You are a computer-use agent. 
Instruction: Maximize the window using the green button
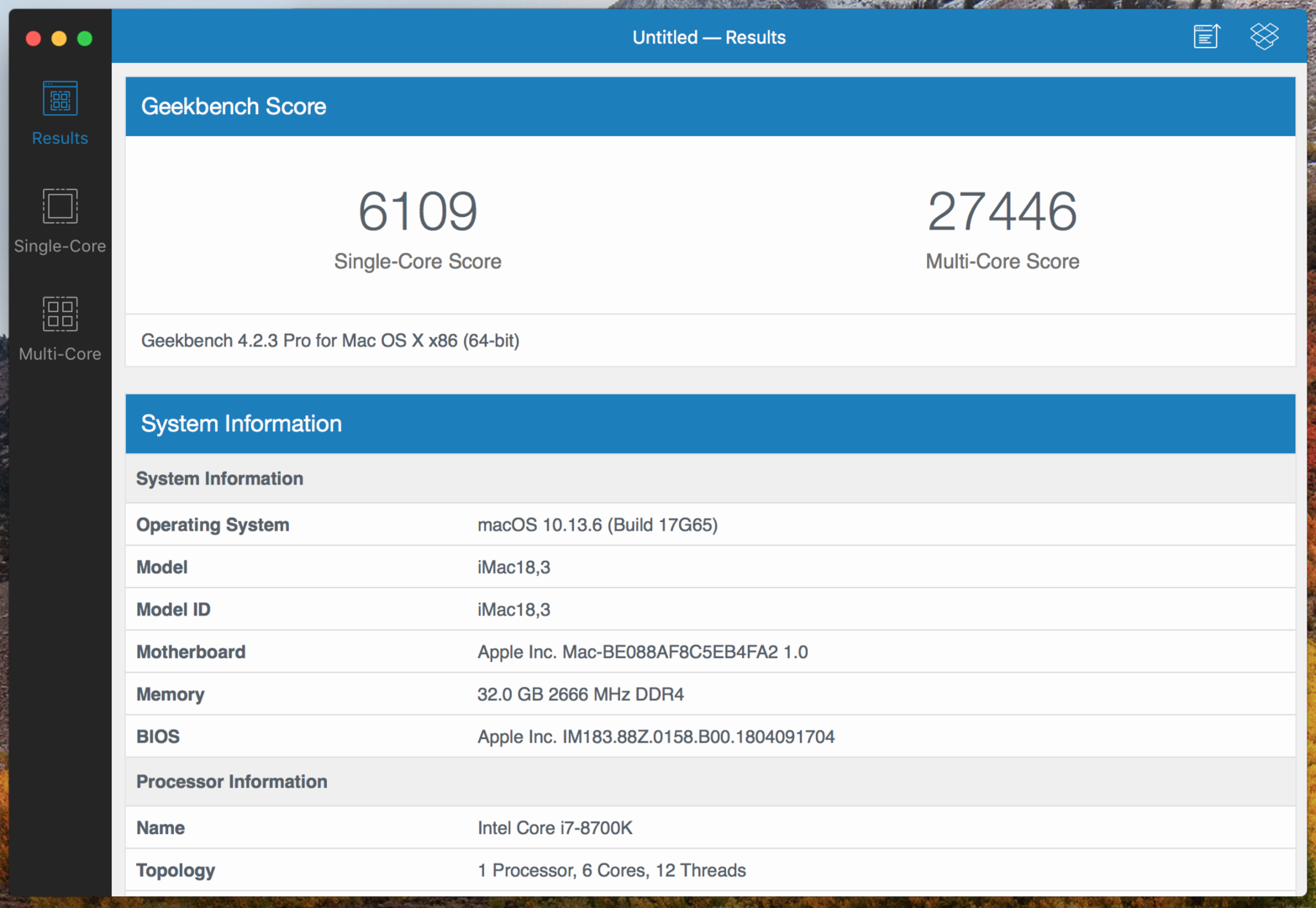click(85, 39)
